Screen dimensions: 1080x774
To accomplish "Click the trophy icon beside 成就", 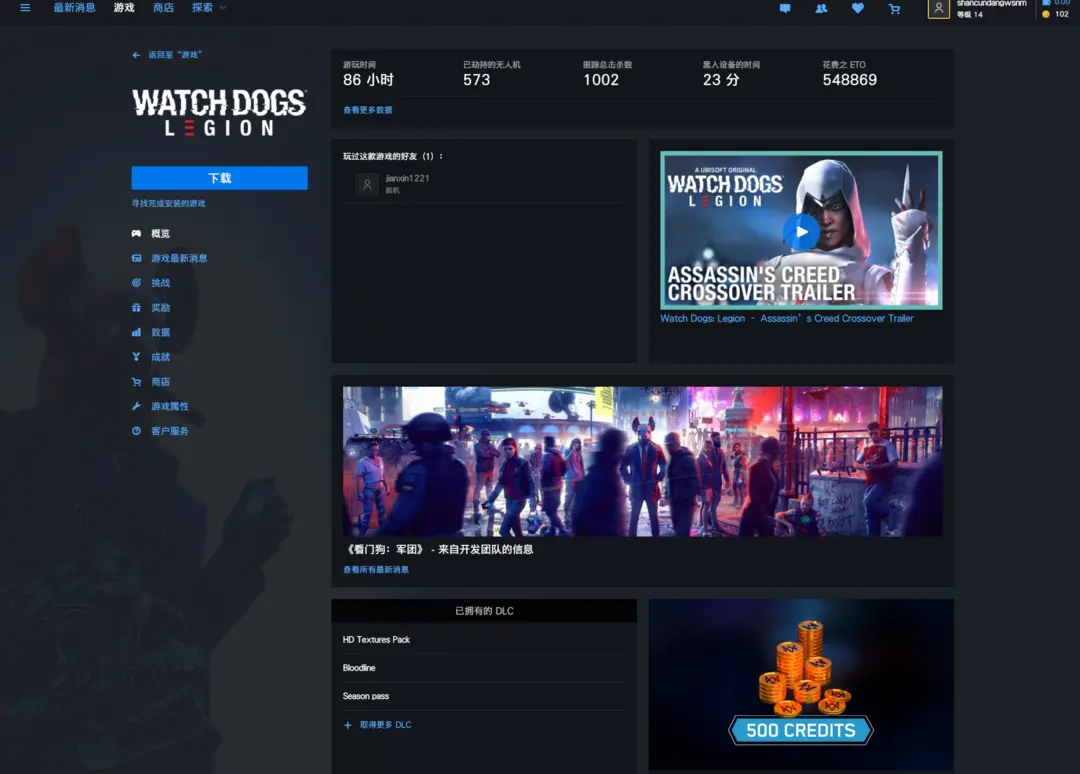I will [x=136, y=357].
